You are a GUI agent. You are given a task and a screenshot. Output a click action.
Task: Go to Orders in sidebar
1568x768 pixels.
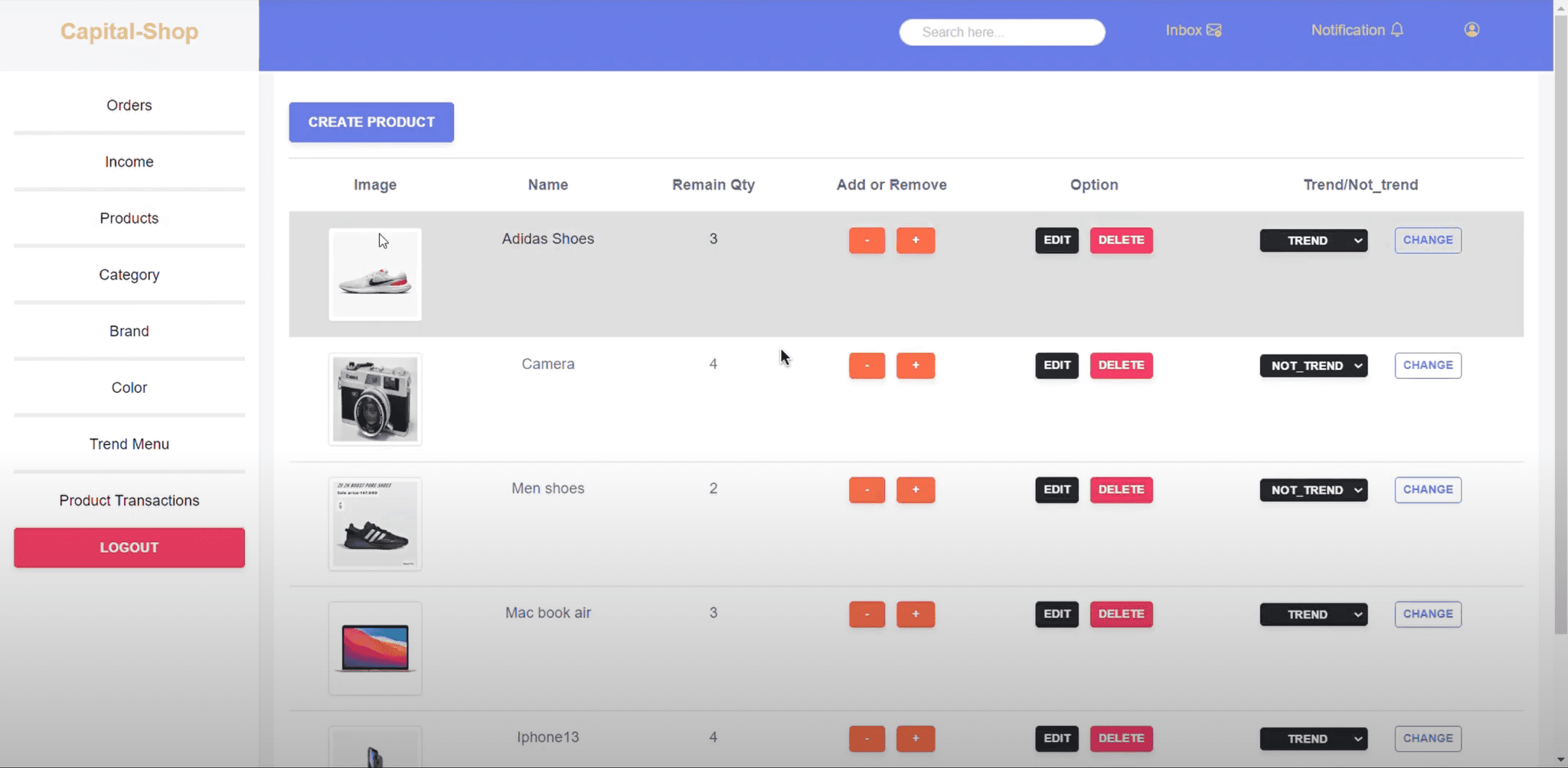[129, 106]
